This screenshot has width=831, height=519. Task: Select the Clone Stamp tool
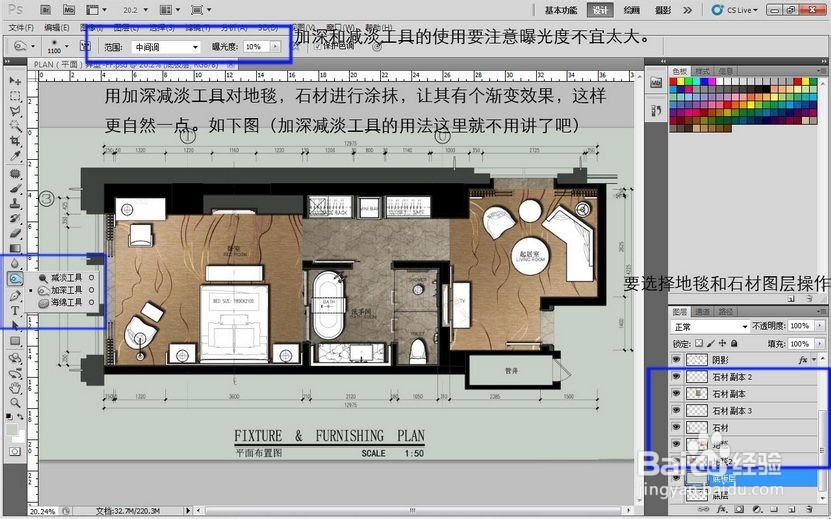(x=15, y=204)
